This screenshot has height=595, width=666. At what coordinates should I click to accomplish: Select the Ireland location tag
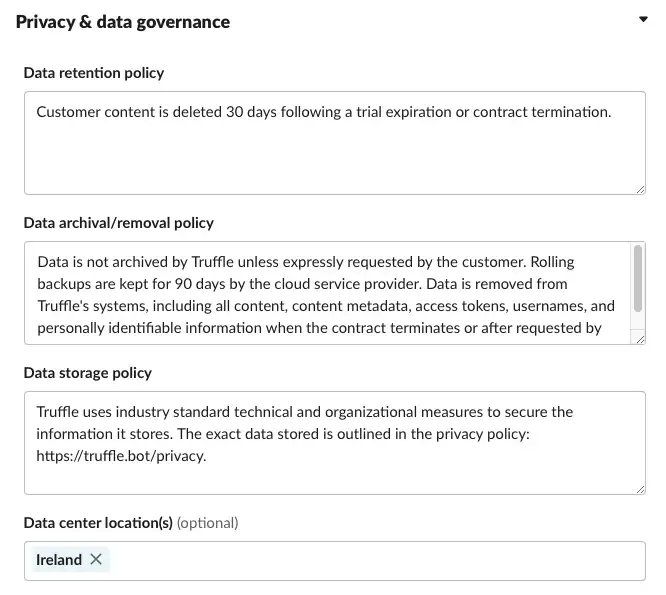point(59,559)
